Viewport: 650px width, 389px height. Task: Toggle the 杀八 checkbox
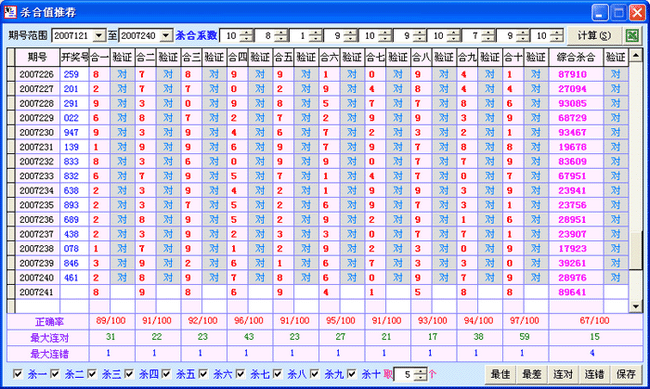tap(277, 374)
